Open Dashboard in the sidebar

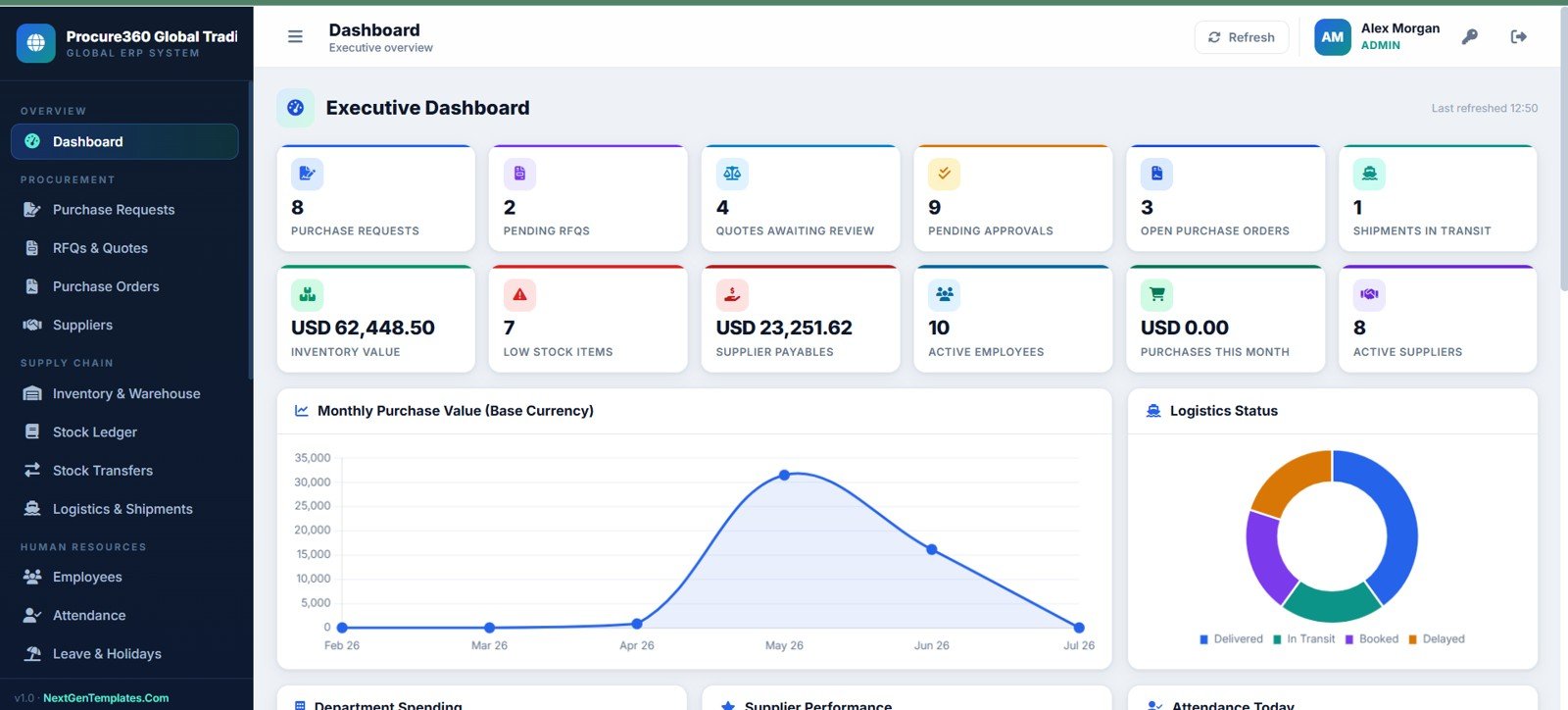pyautogui.click(x=124, y=141)
